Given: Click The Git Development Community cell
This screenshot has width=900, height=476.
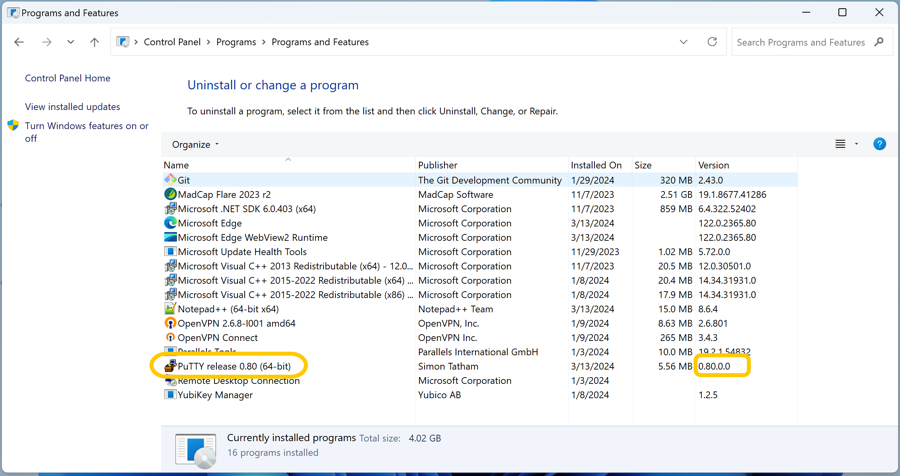Looking at the screenshot, I should [x=490, y=180].
